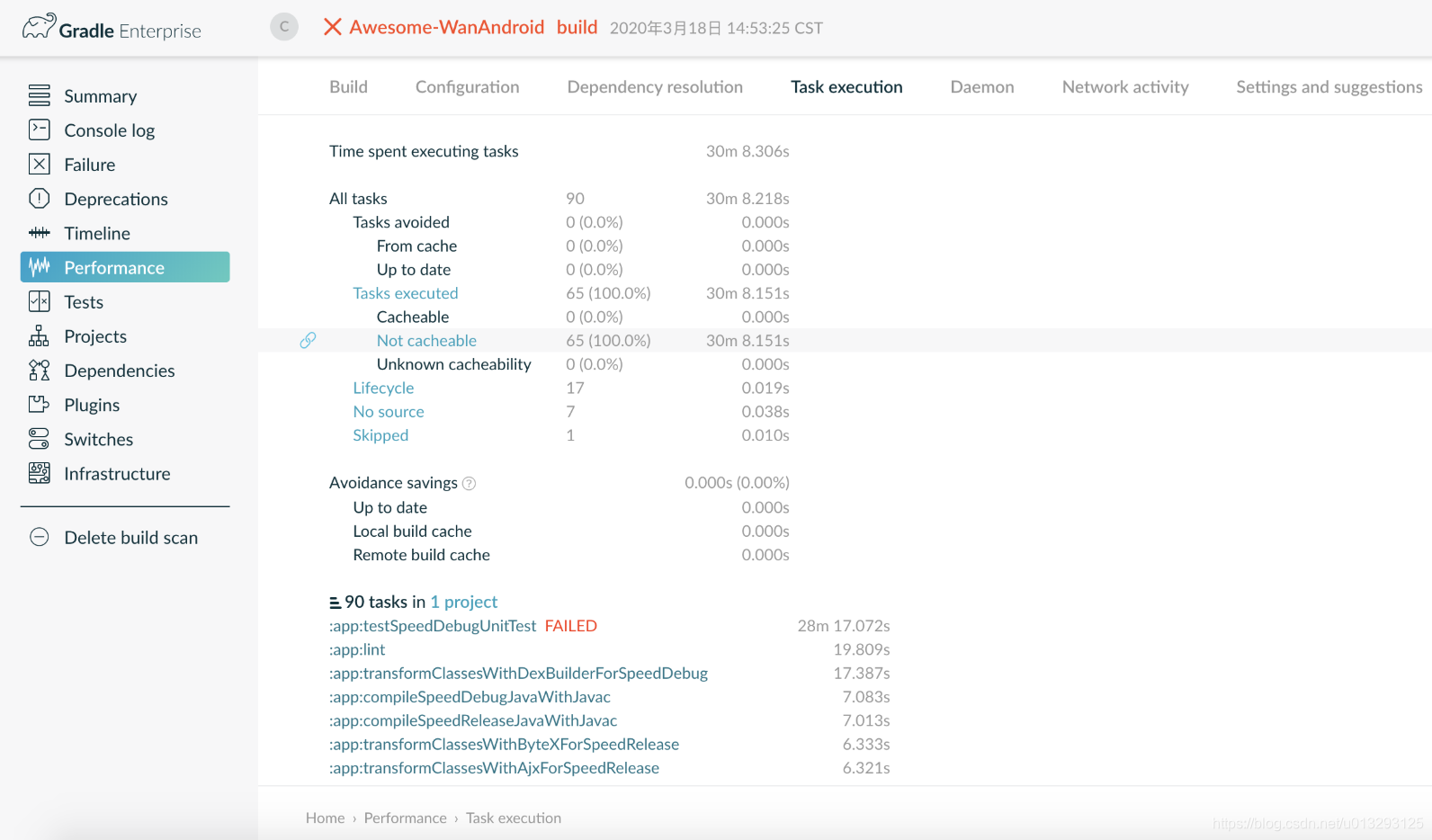
Task: Click the Projects hierarchy icon
Action: coord(40,335)
